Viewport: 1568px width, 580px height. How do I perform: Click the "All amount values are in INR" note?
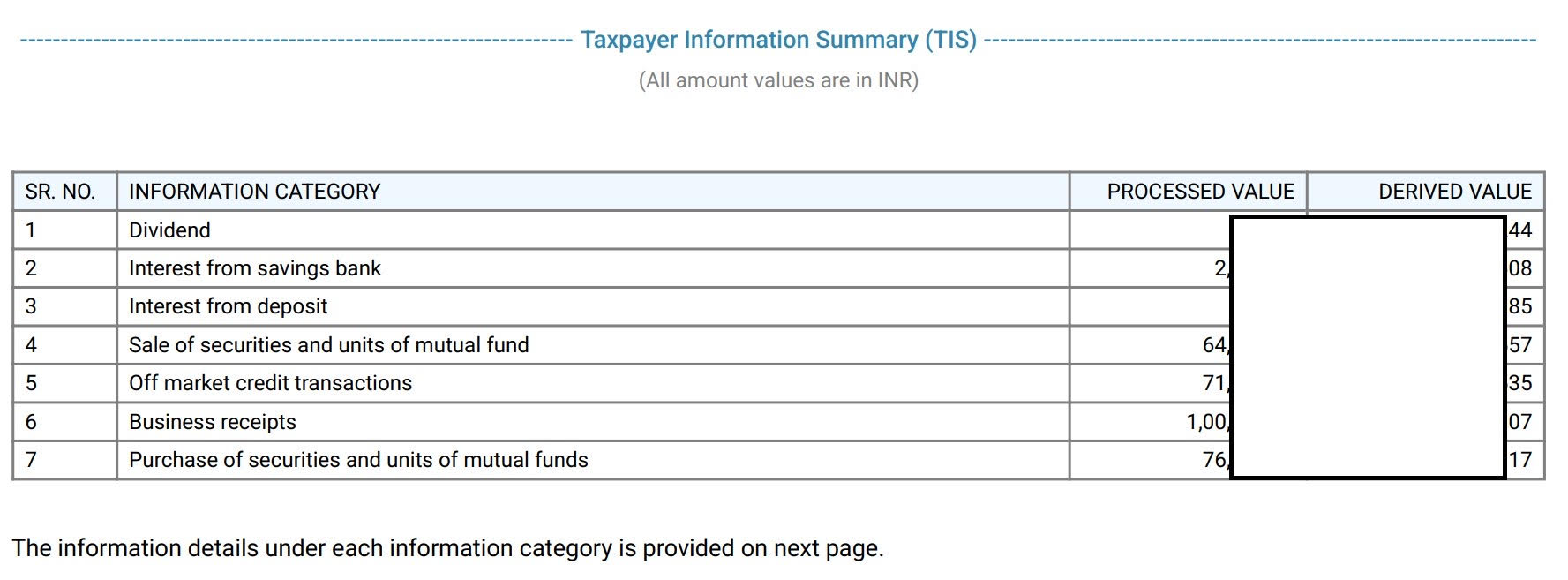click(778, 80)
